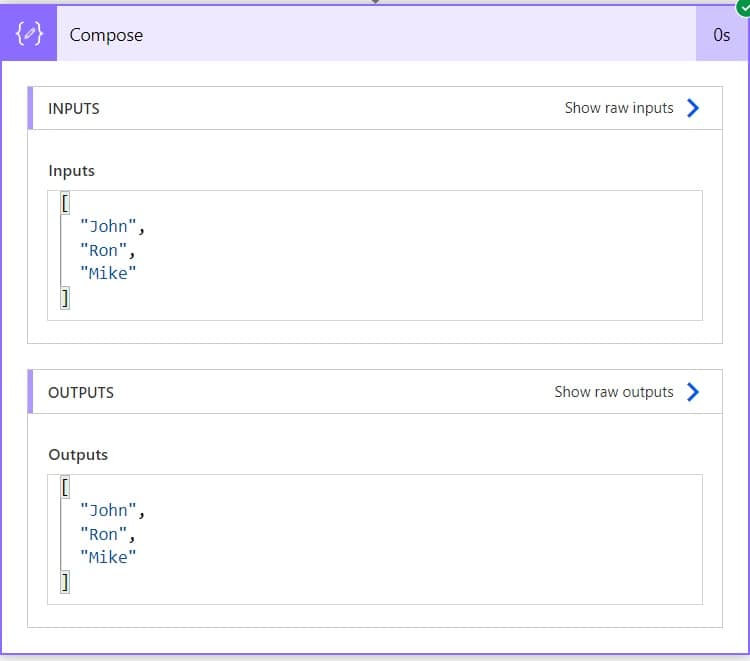The image size is (750, 661).
Task: Click the chevron beside Show raw inputs
Action: [693, 108]
